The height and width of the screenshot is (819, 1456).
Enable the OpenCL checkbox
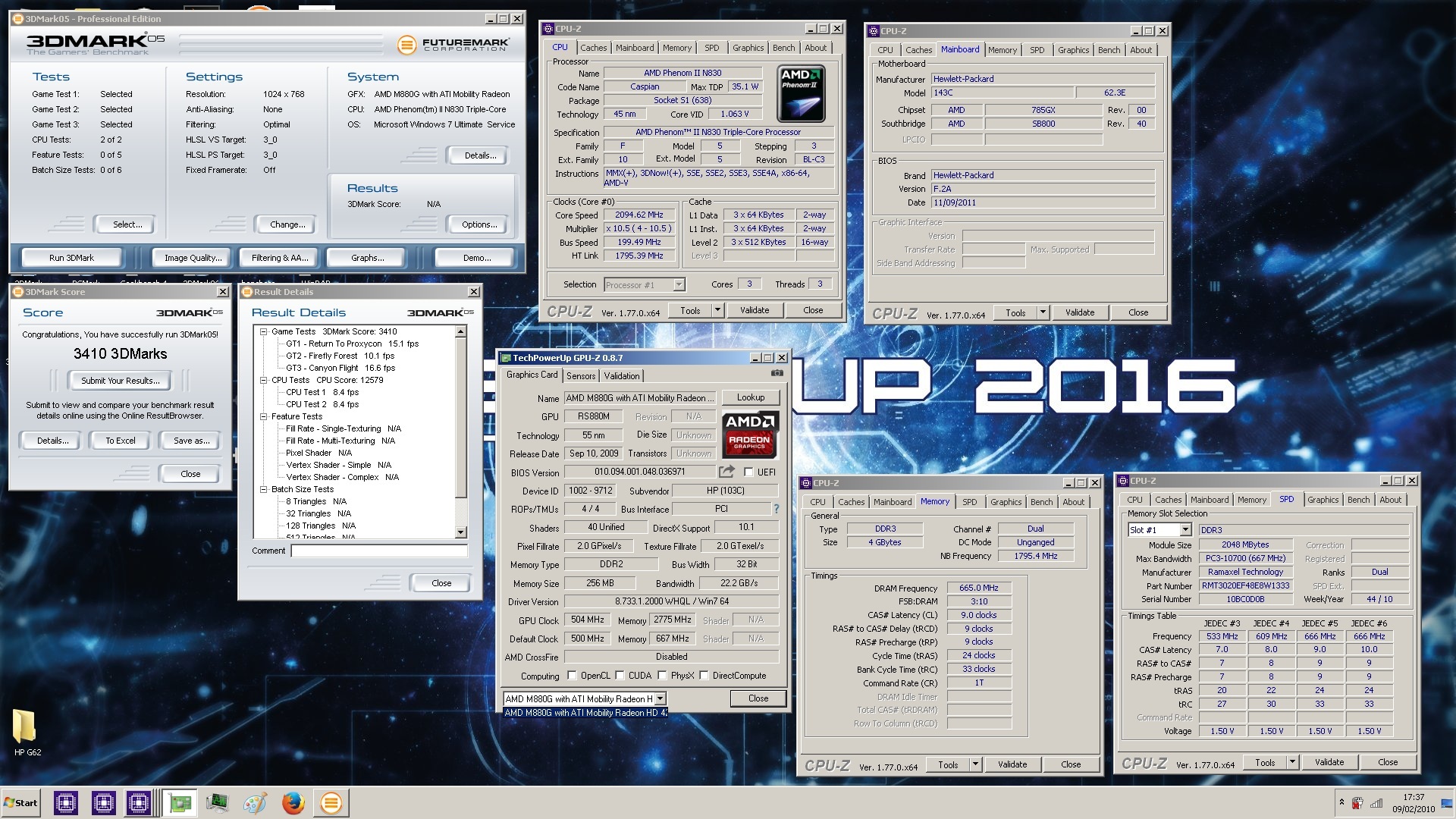(x=573, y=676)
